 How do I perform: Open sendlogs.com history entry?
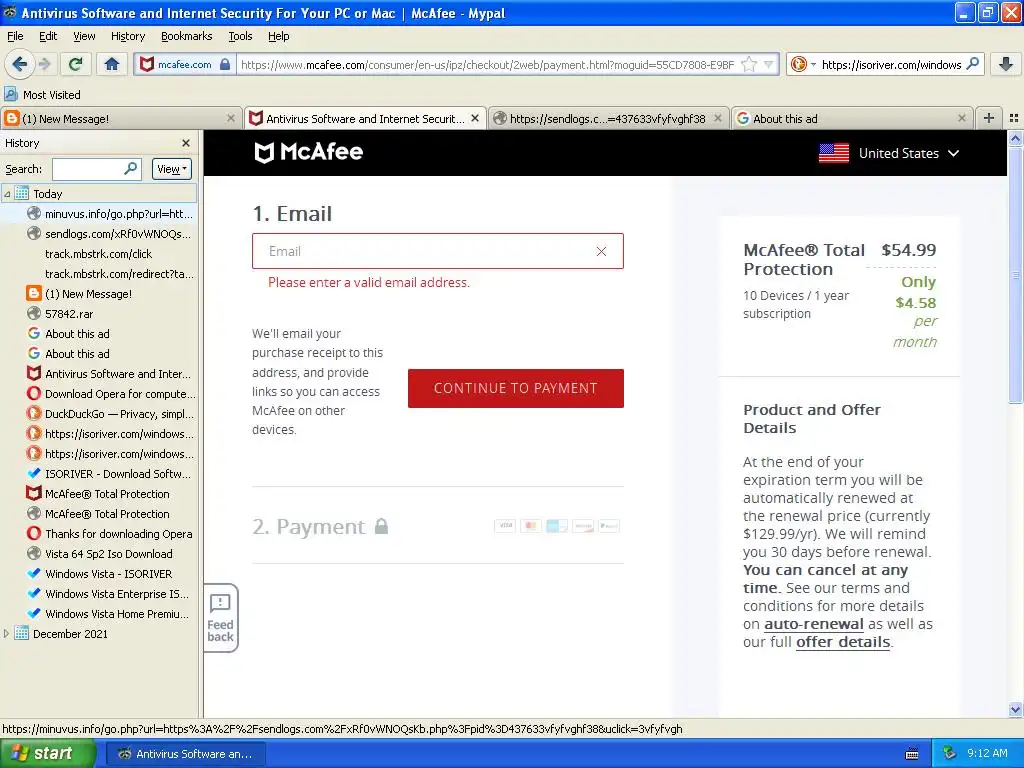tap(110, 234)
